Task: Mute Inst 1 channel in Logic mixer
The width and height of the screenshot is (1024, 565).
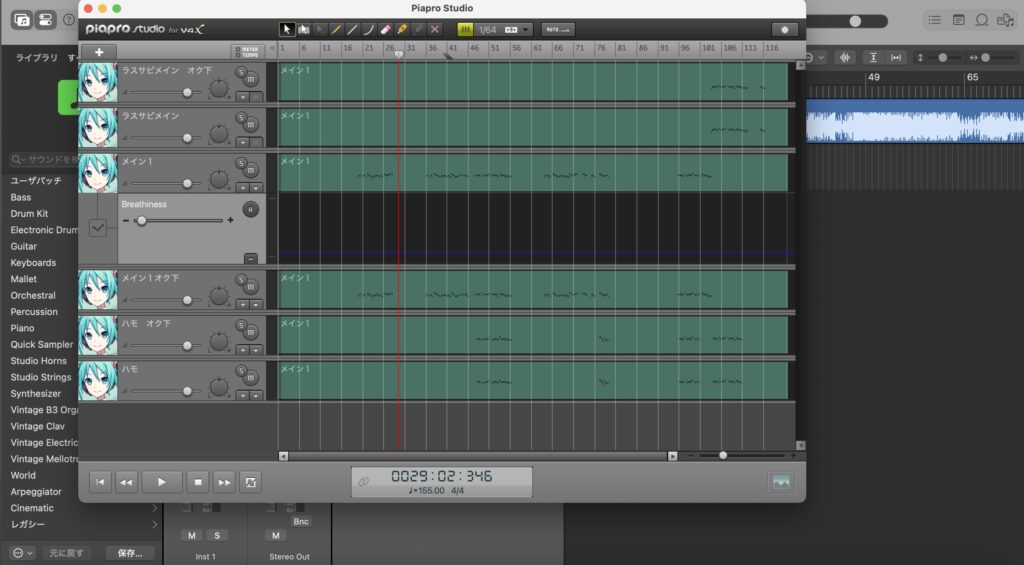Action: pyautogui.click(x=191, y=536)
